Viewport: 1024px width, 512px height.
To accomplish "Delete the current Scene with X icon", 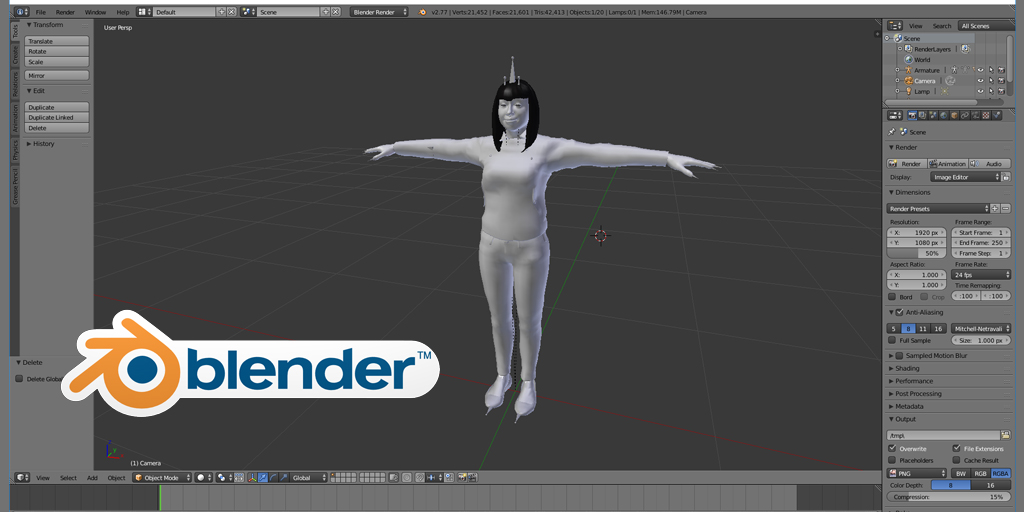I will [x=335, y=12].
